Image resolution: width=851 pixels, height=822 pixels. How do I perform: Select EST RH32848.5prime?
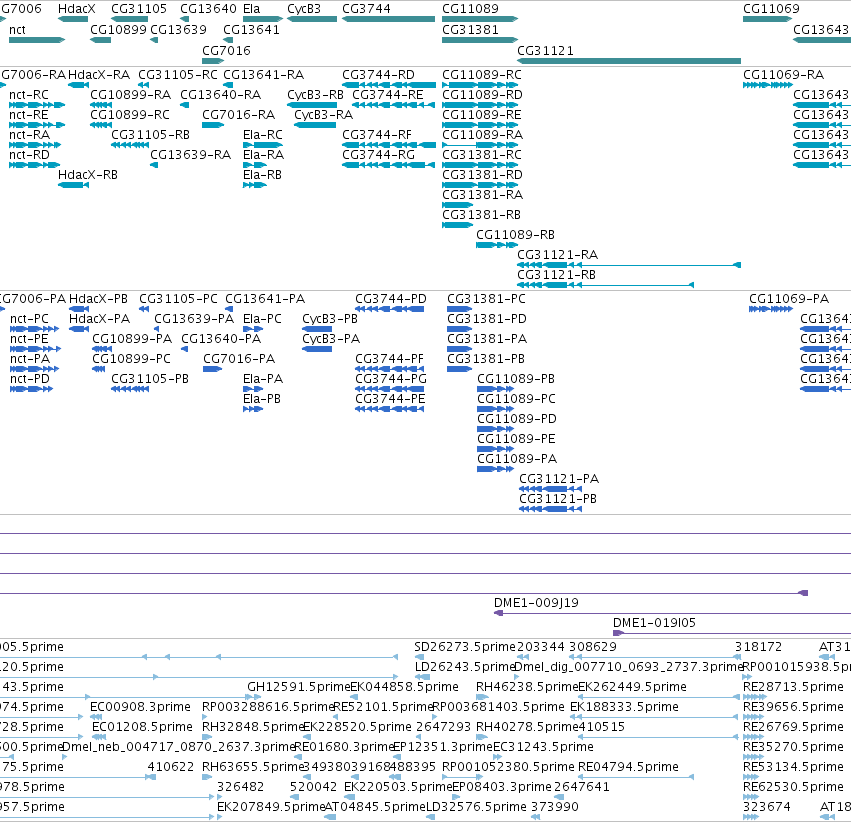coord(253,727)
